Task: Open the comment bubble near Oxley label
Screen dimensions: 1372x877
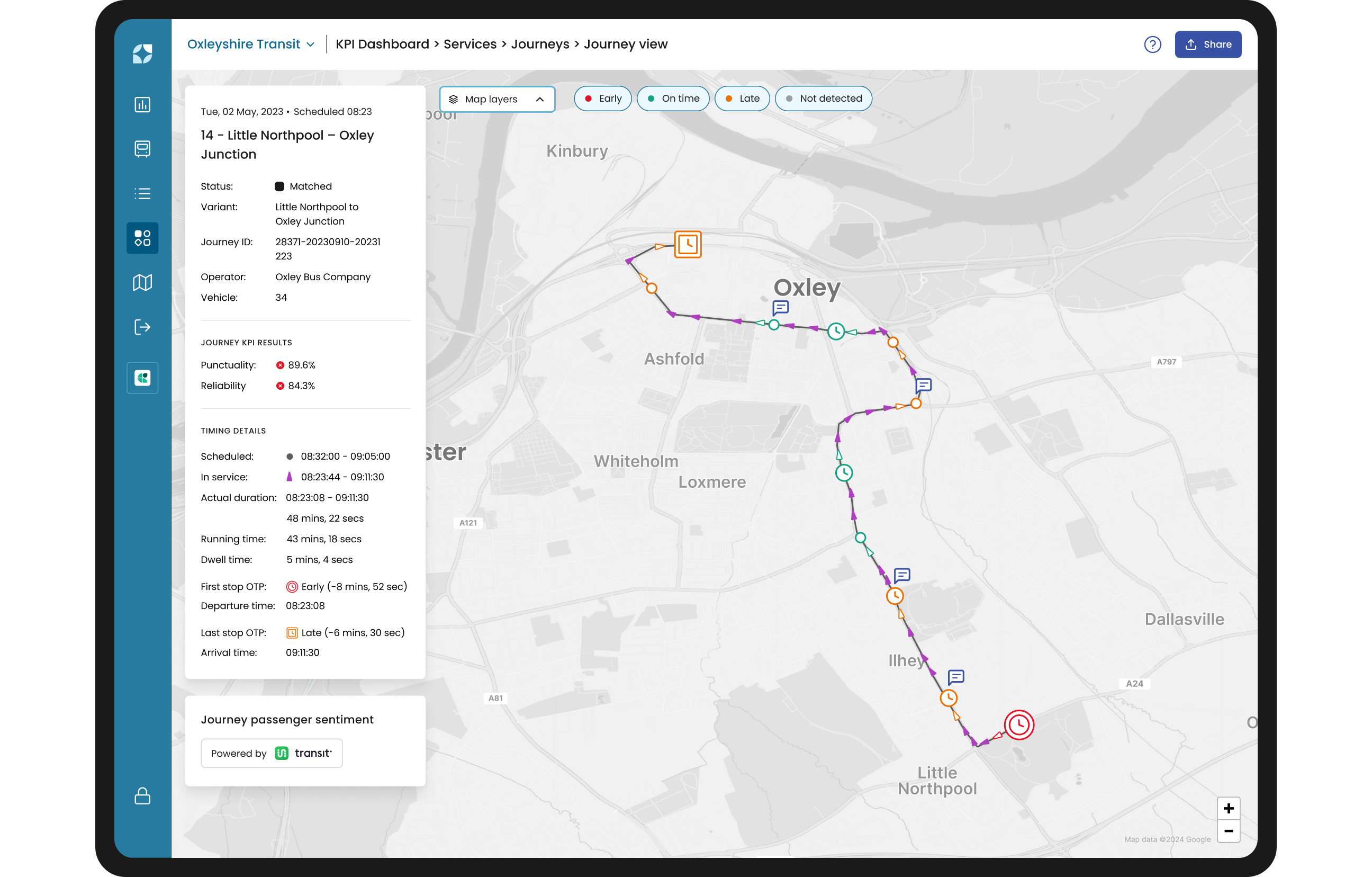Action: [781, 308]
